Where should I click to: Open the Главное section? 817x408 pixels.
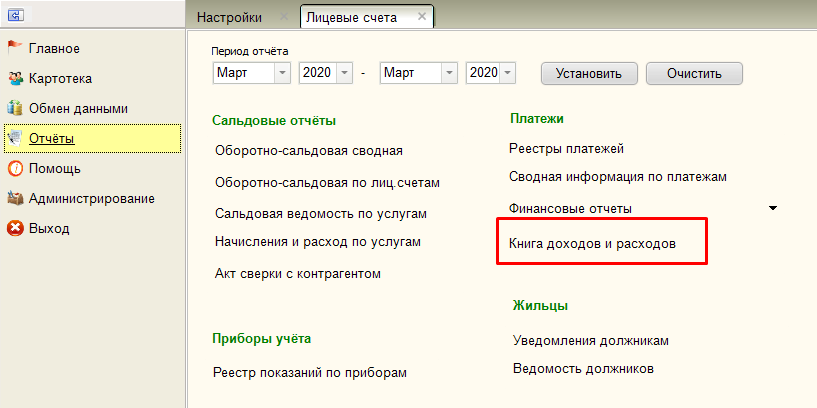[x=54, y=48]
